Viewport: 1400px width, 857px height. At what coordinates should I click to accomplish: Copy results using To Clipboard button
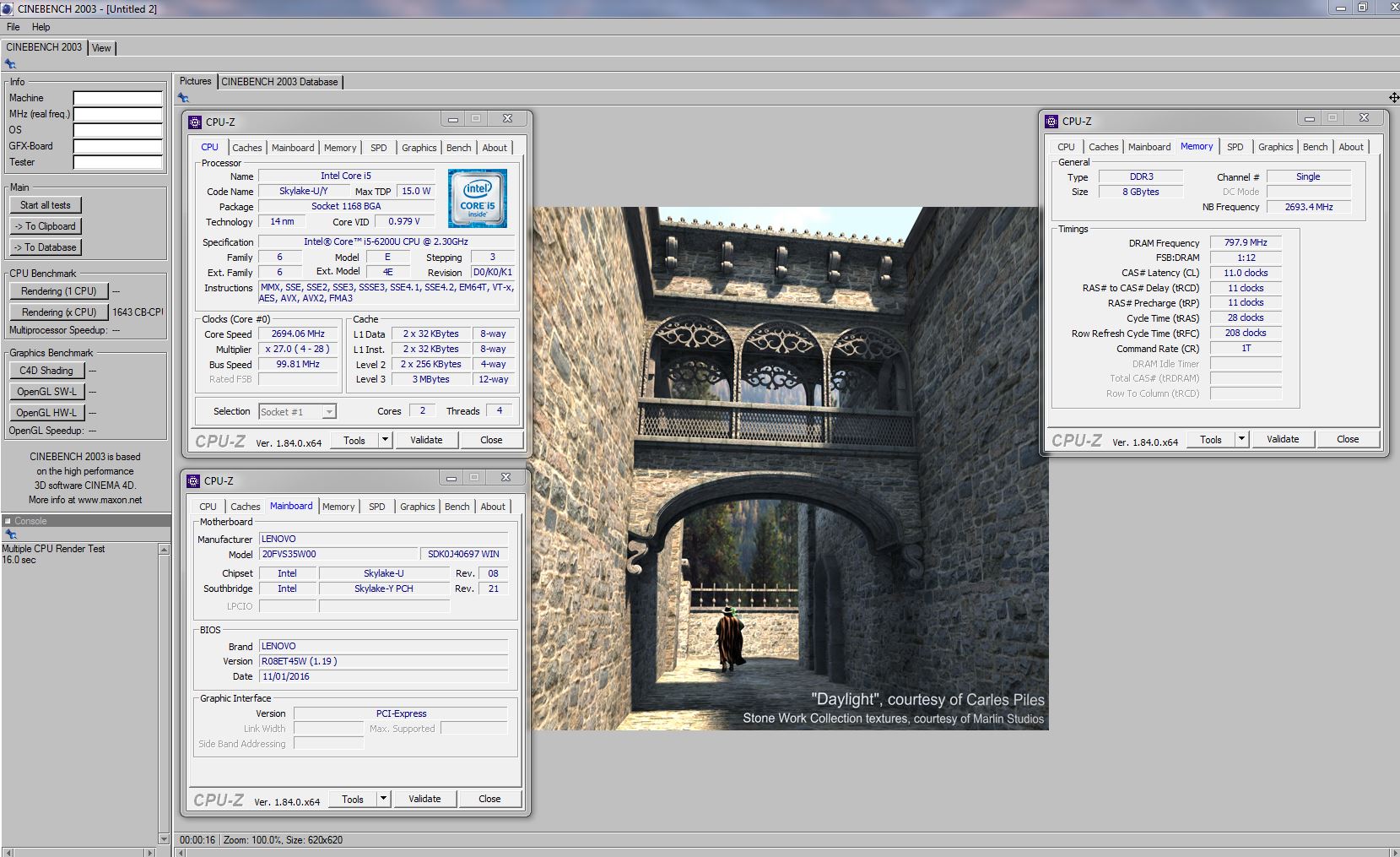pos(46,226)
